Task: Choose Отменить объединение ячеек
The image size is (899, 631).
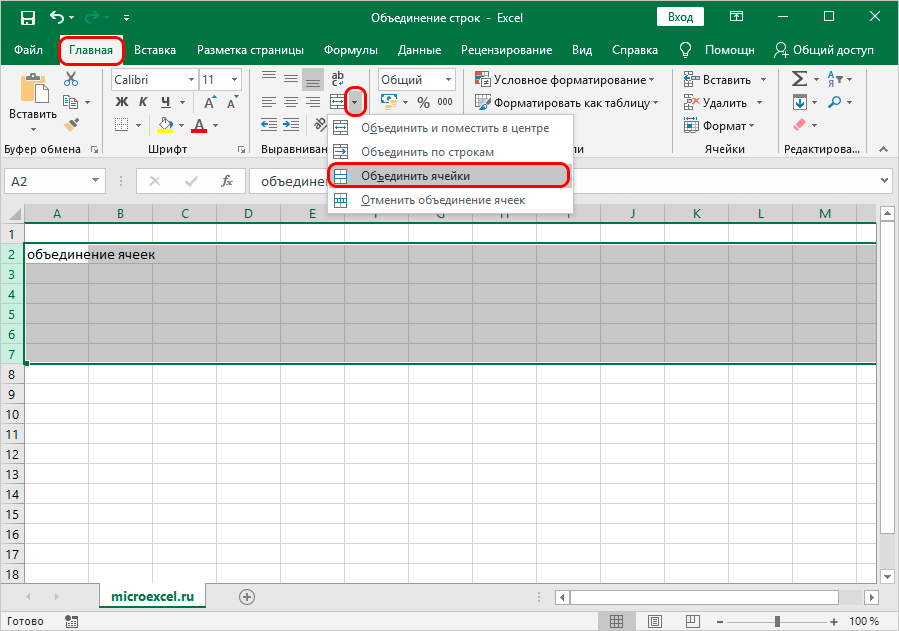Action: (x=450, y=200)
